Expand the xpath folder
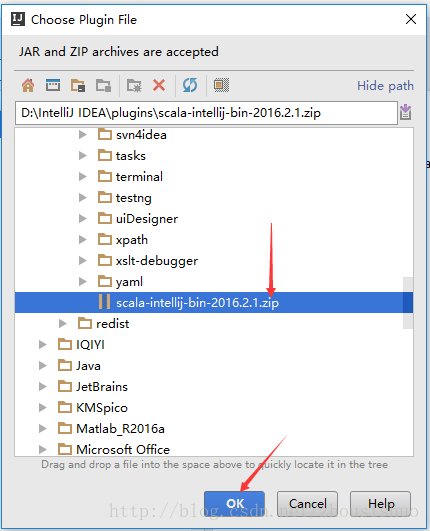The width and height of the screenshot is (430, 531). click(82, 240)
